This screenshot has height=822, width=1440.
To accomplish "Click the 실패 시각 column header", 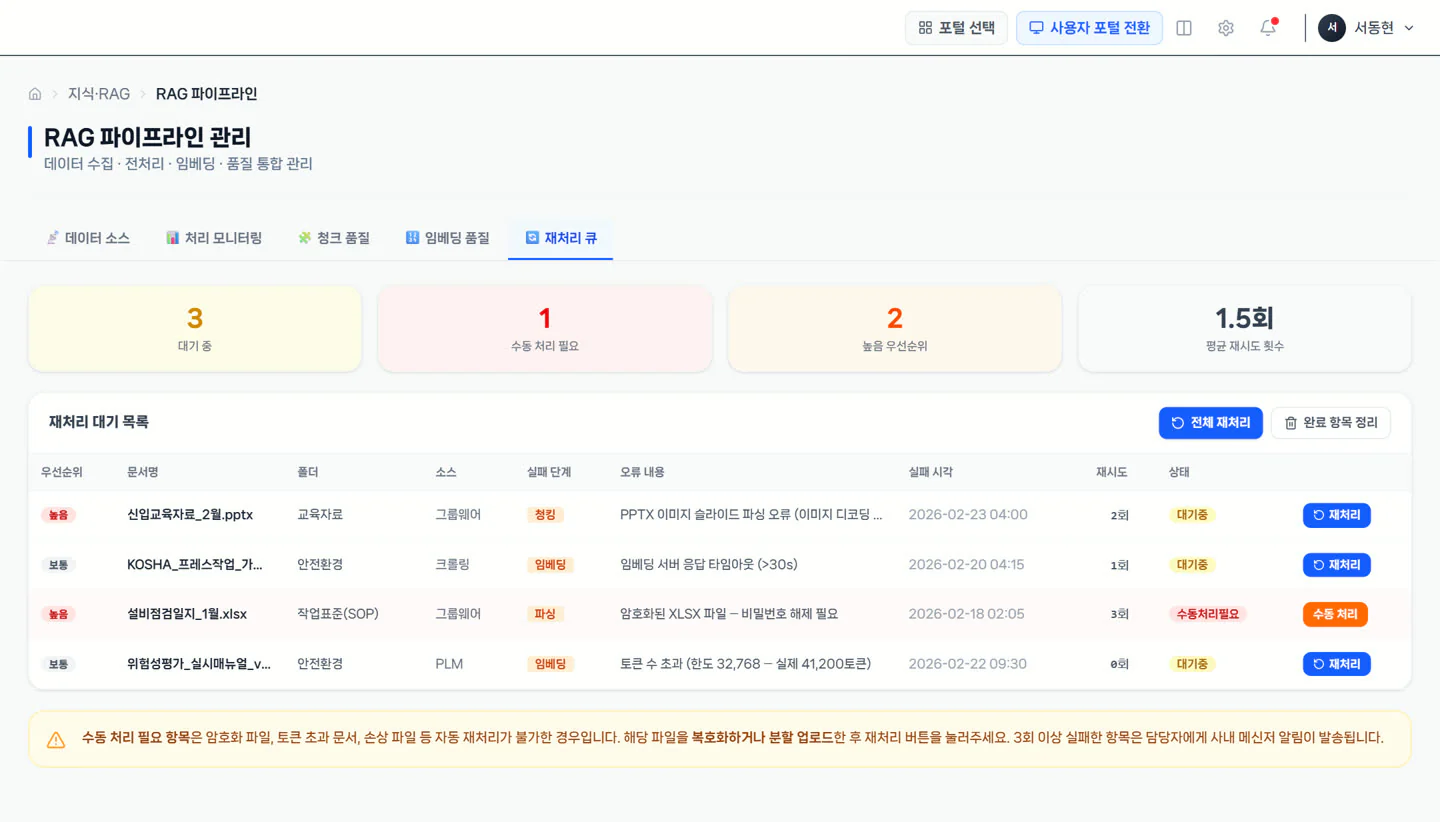I will coord(930,472).
